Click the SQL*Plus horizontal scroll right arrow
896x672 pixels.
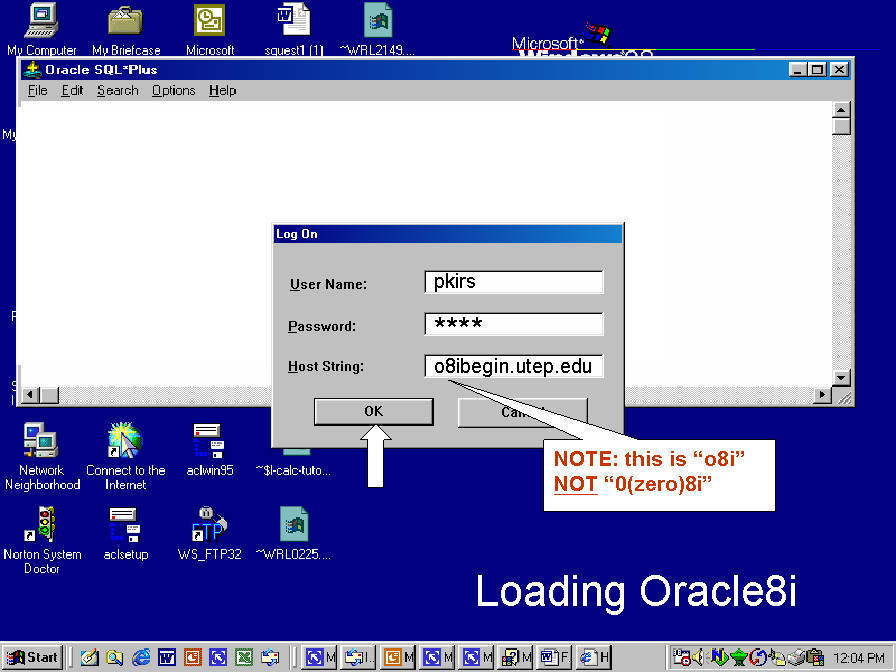point(822,395)
